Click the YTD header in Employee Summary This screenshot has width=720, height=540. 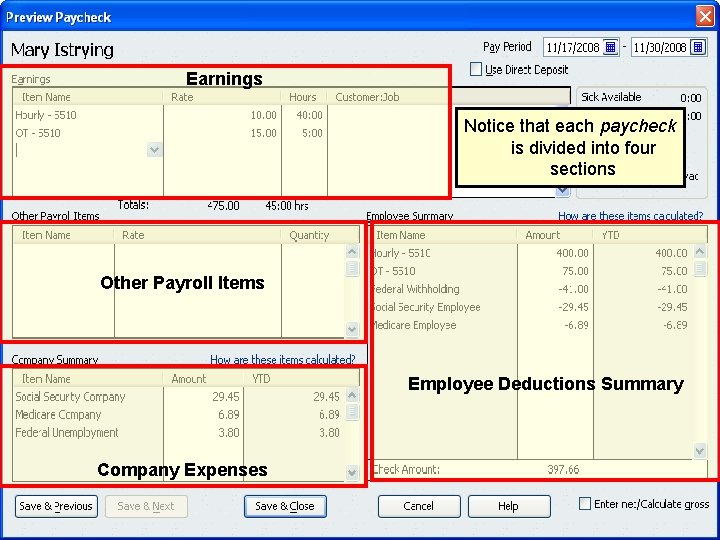(611, 235)
